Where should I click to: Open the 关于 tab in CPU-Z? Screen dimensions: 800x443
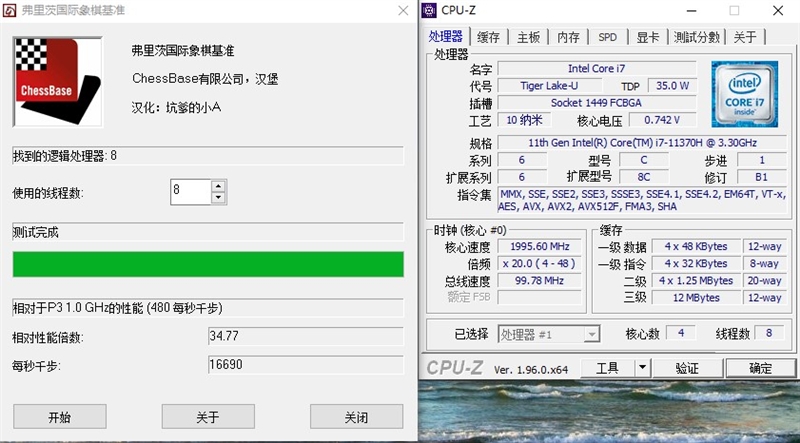[745, 37]
